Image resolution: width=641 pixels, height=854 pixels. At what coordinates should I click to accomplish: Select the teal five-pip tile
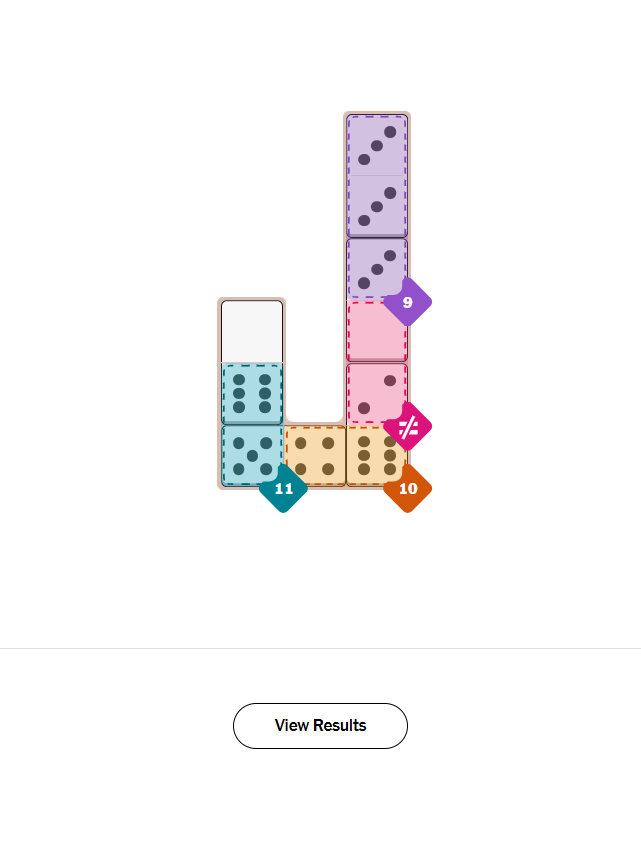[x=252, y=455]
